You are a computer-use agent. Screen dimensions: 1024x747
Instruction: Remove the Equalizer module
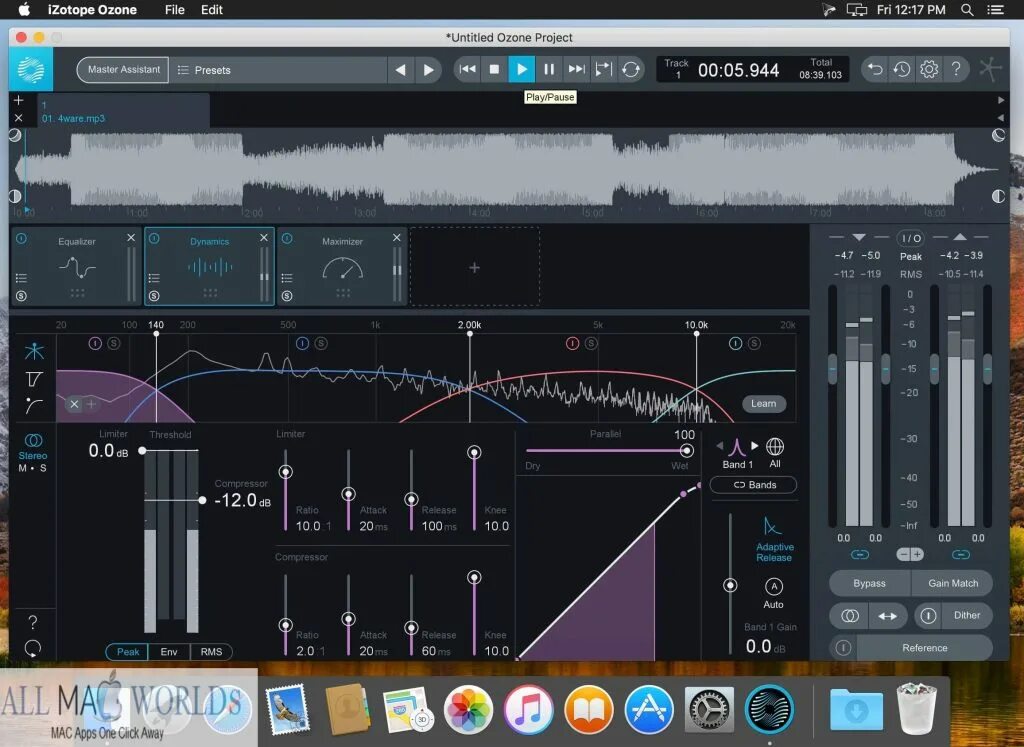(131, 238)
